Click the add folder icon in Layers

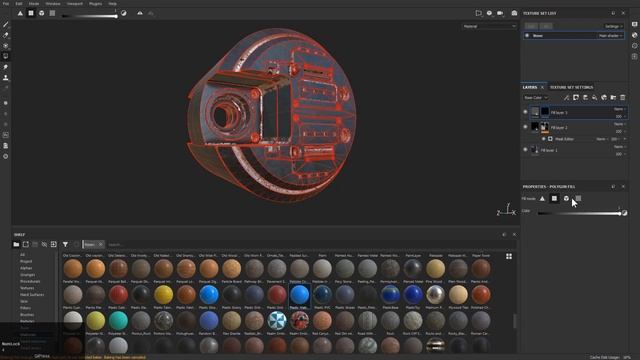click(x=613, y=98)
